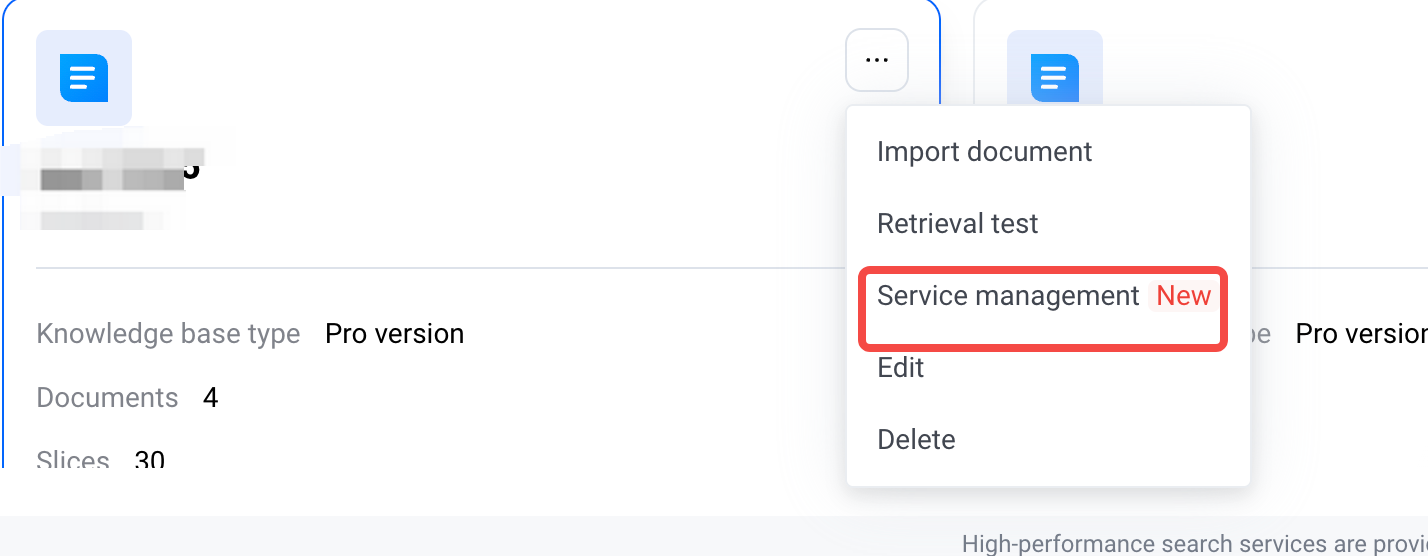Viewport: 1428px width, 556px height.
Task: Click the first knowledge base document icon
Action: click(84, 78)
